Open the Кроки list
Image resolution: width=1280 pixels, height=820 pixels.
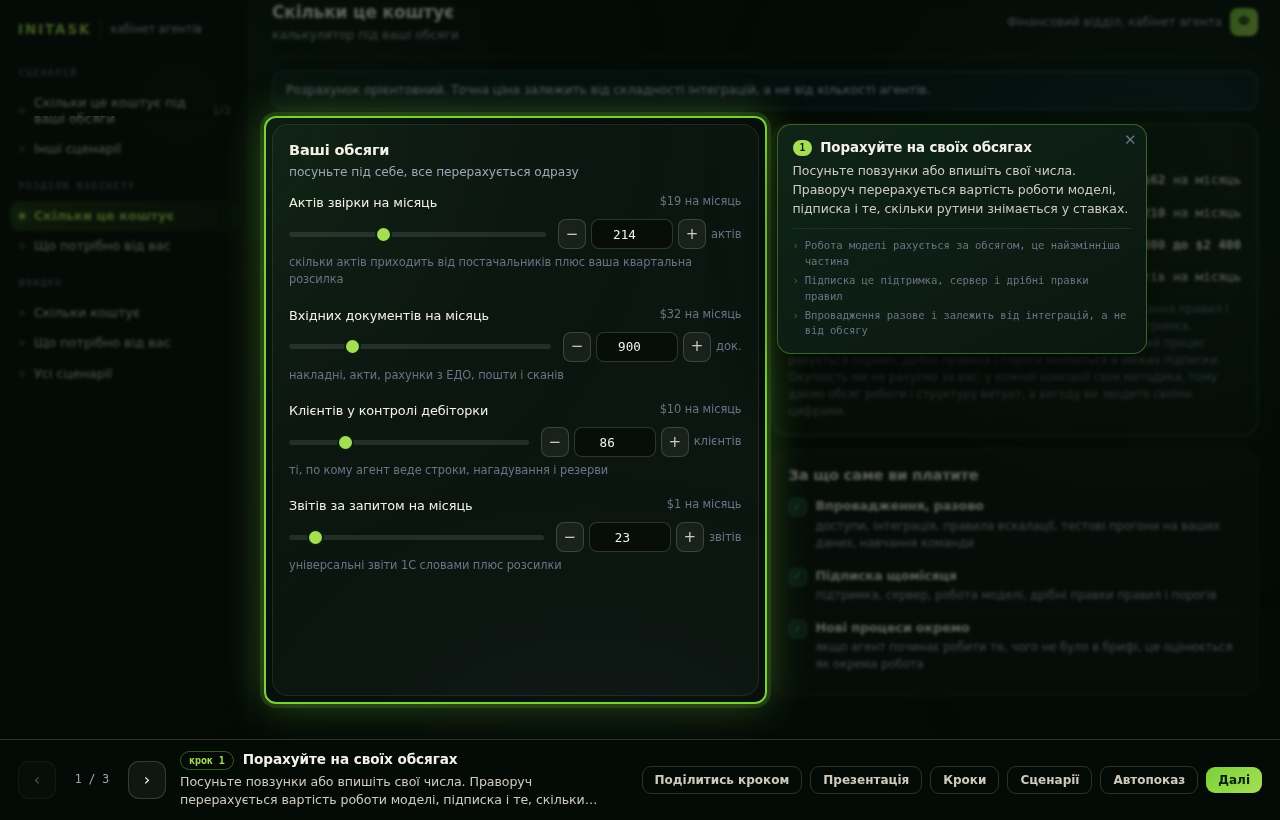coord(964,780)
